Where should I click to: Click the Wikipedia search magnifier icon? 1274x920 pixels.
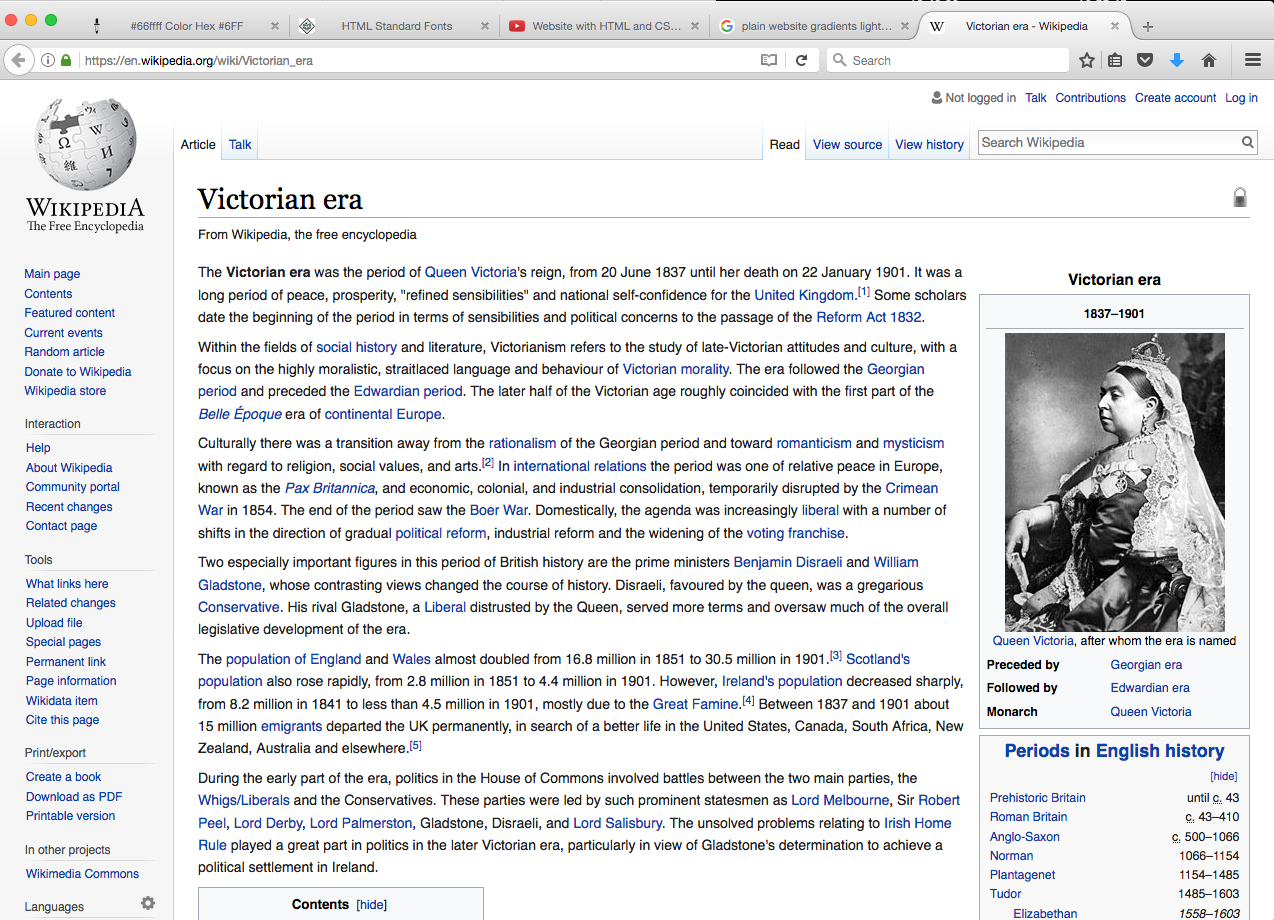point(1248,143)
